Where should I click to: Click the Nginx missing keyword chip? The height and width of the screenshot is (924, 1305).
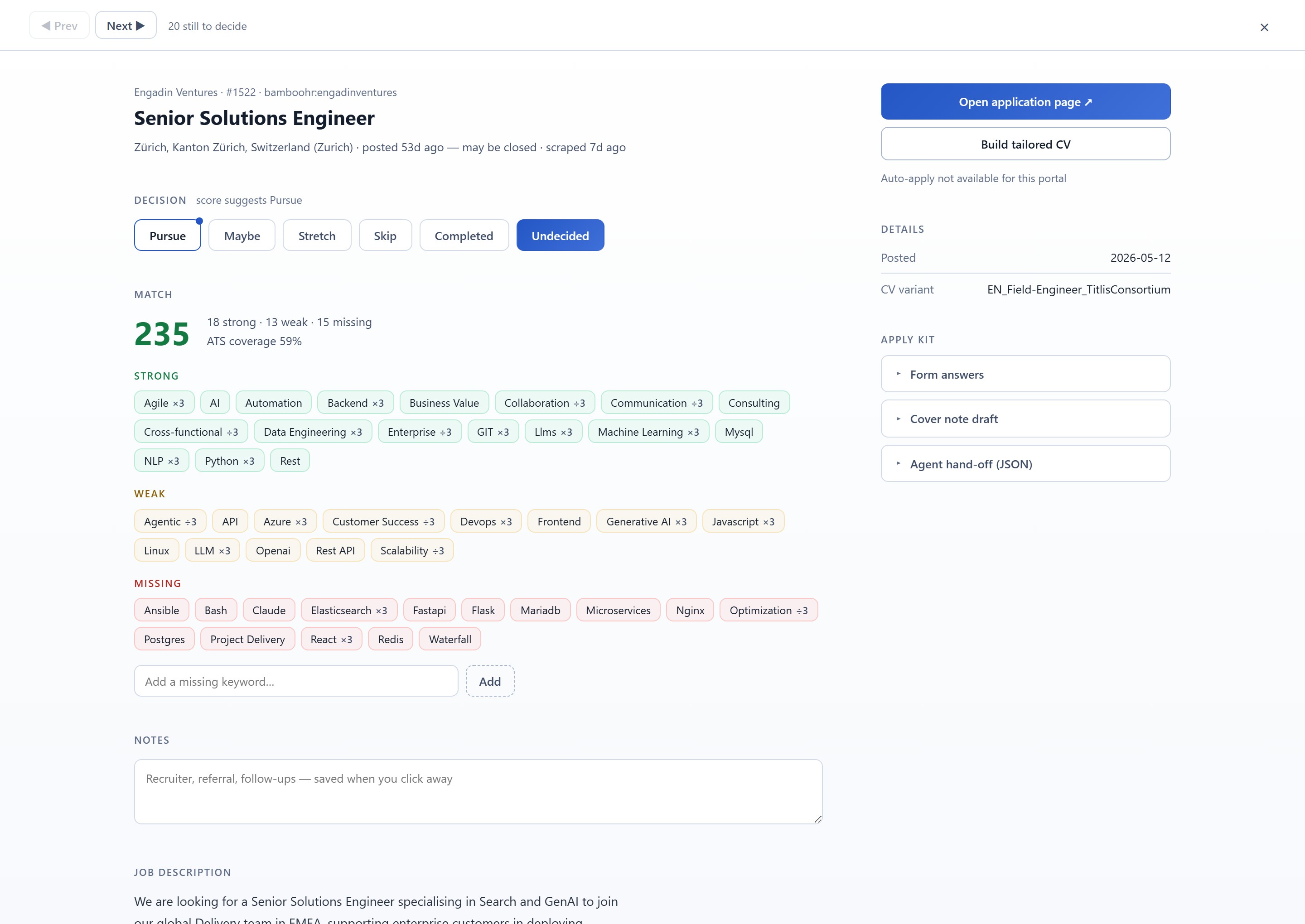click(691, 611)
